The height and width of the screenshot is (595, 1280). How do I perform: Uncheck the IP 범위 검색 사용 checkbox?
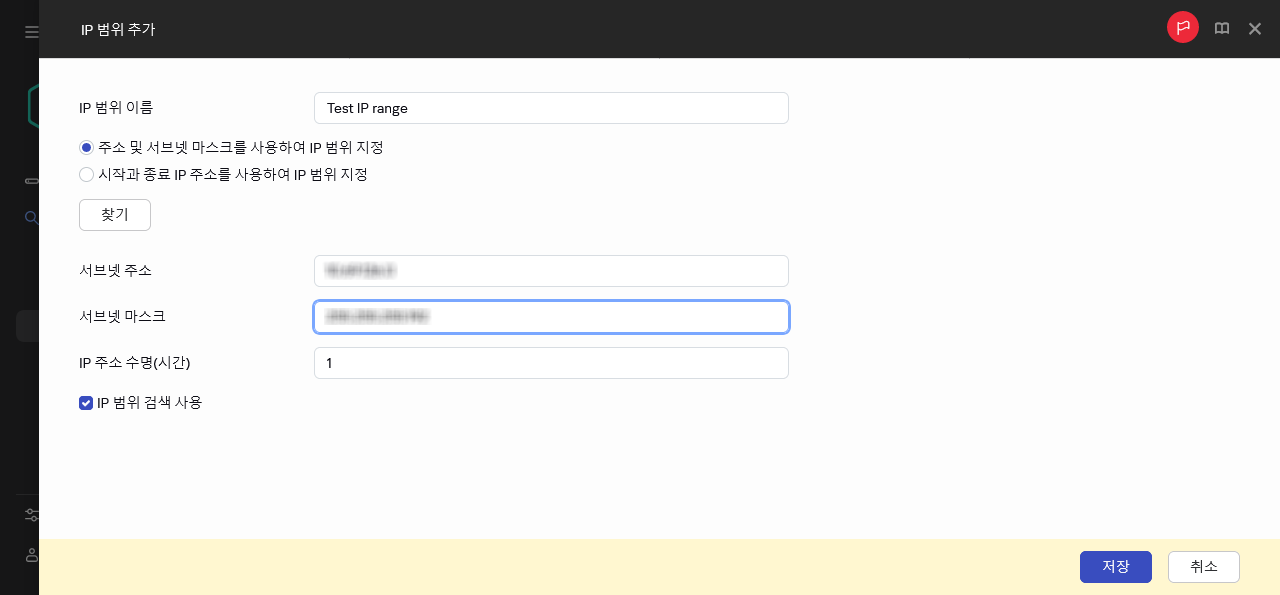(x=86, y=403)
